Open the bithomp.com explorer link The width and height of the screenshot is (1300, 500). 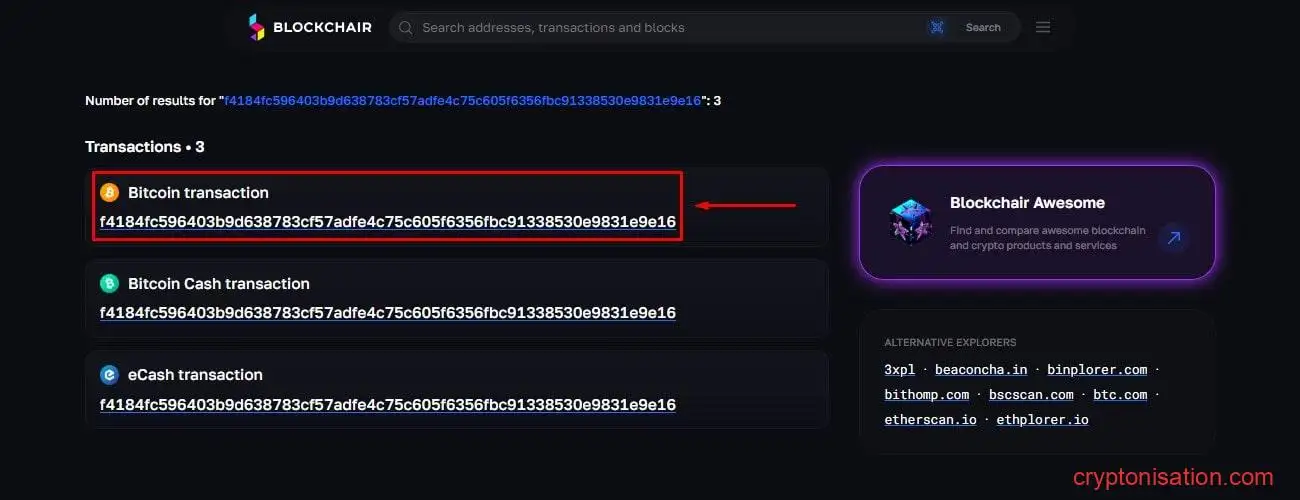927,394
